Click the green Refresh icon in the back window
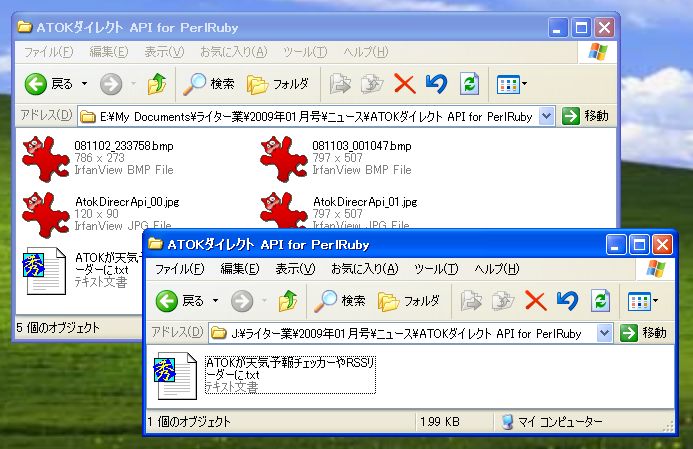693x449 pixels. pos(469,84)
